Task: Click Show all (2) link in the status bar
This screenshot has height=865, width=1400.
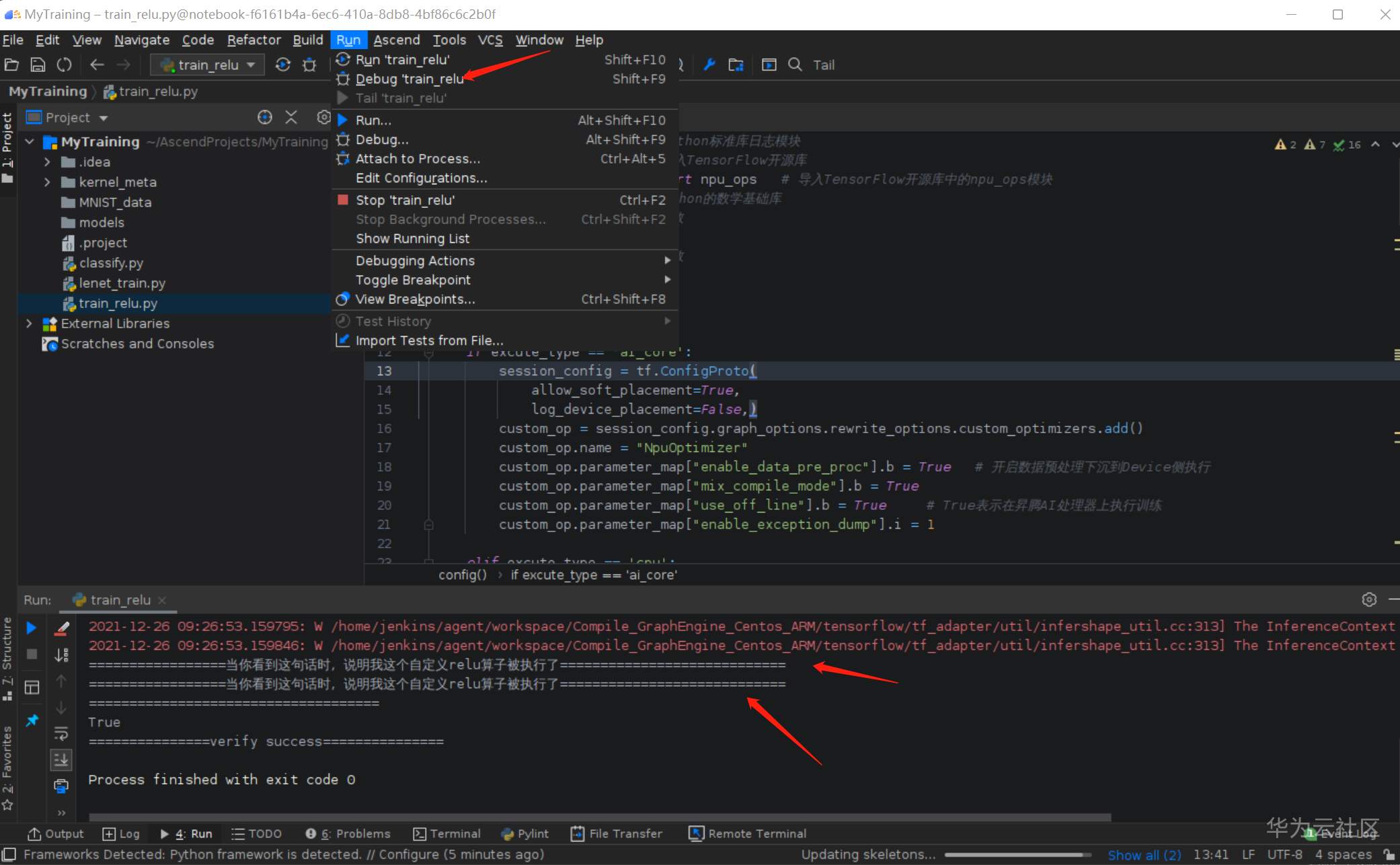Action: pyautogui.click(x=1144, y=854)
